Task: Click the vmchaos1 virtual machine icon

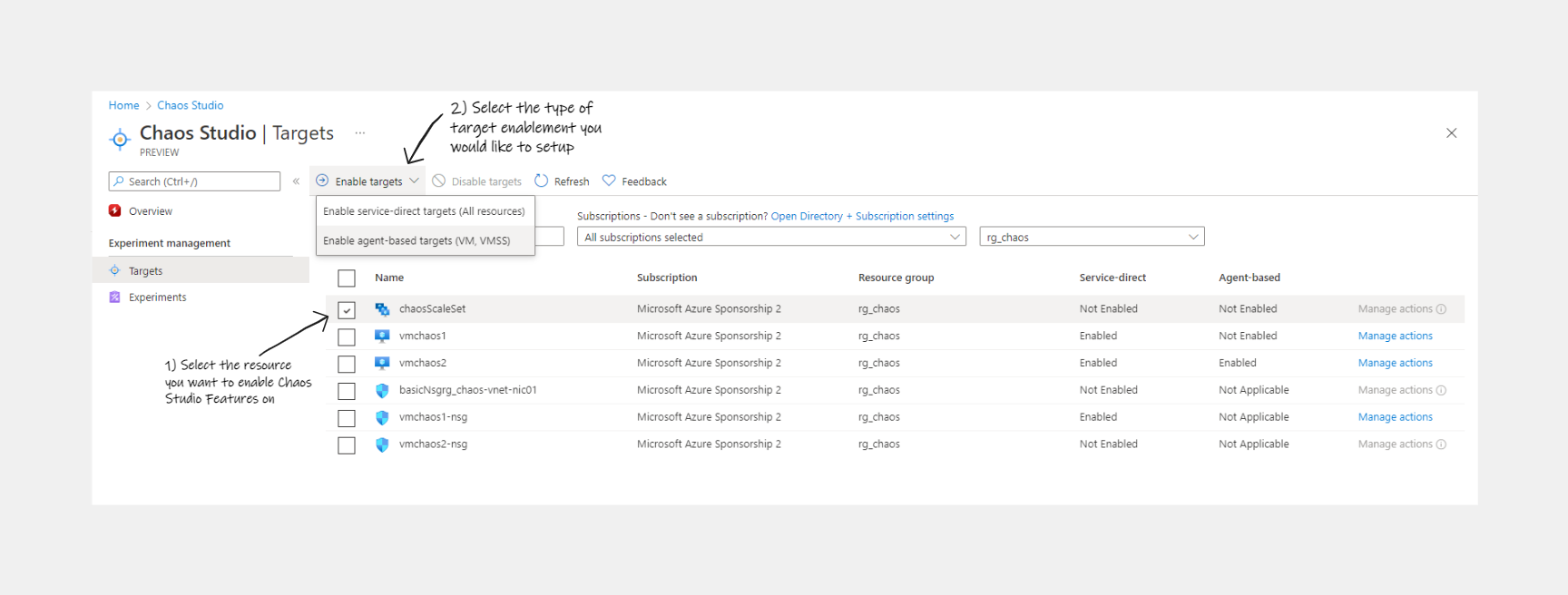Action: [382, 337]
